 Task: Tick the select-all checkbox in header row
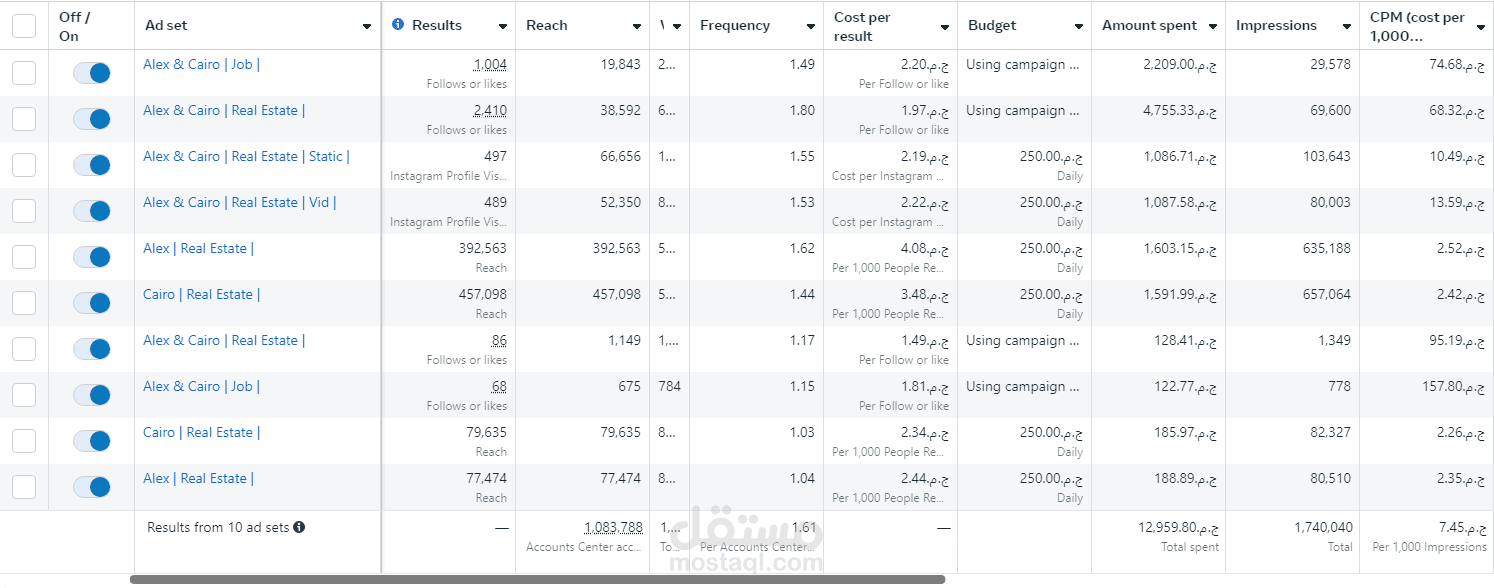pos(24,26)
